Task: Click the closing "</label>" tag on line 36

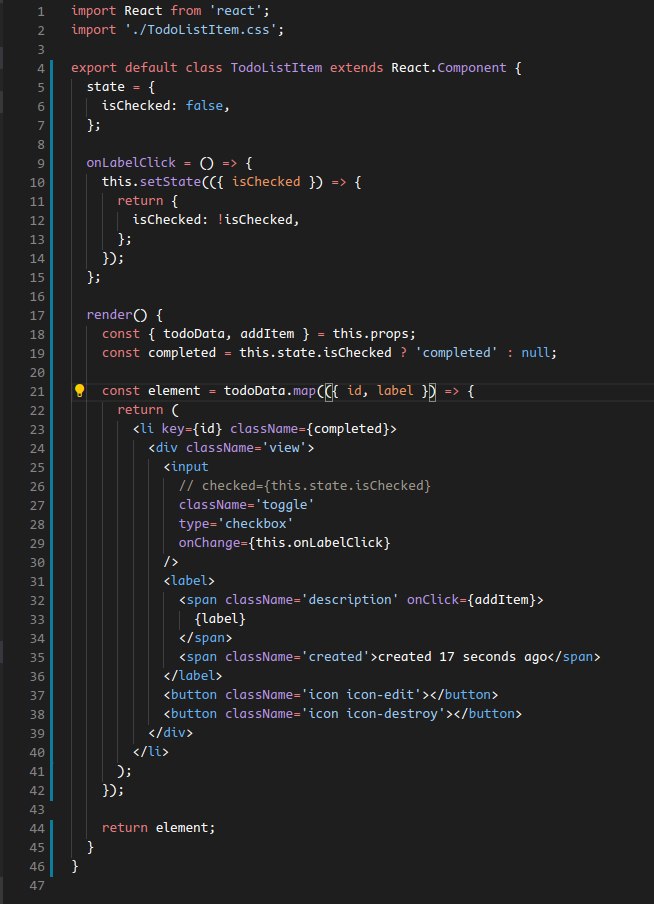Action: point(193,677)
